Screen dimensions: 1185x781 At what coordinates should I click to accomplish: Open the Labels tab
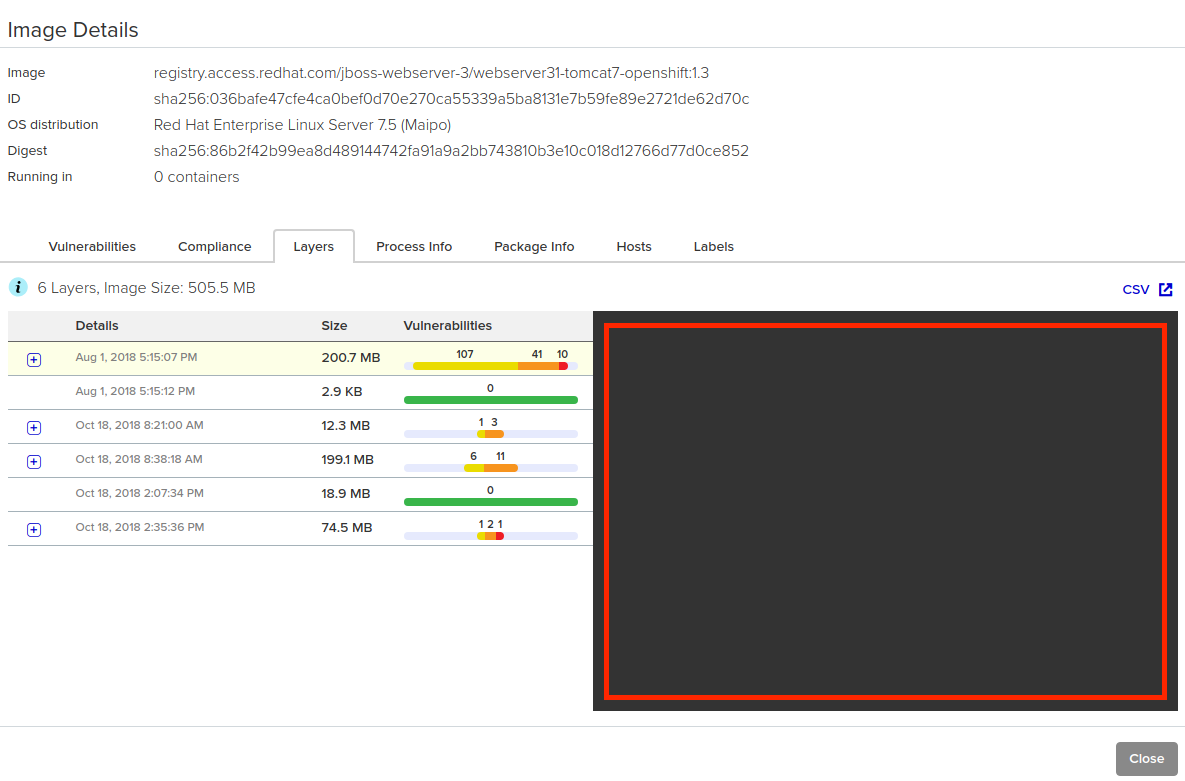coord(713,246)
